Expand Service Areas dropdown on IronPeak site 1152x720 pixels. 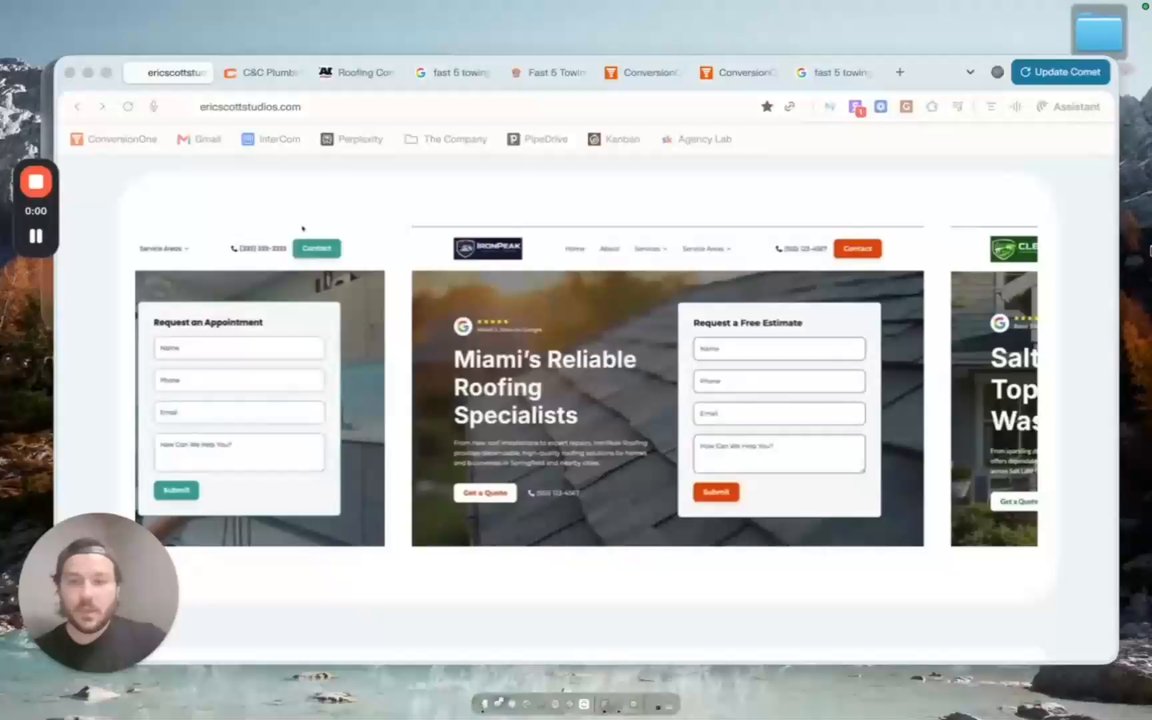tap(706, 249)
